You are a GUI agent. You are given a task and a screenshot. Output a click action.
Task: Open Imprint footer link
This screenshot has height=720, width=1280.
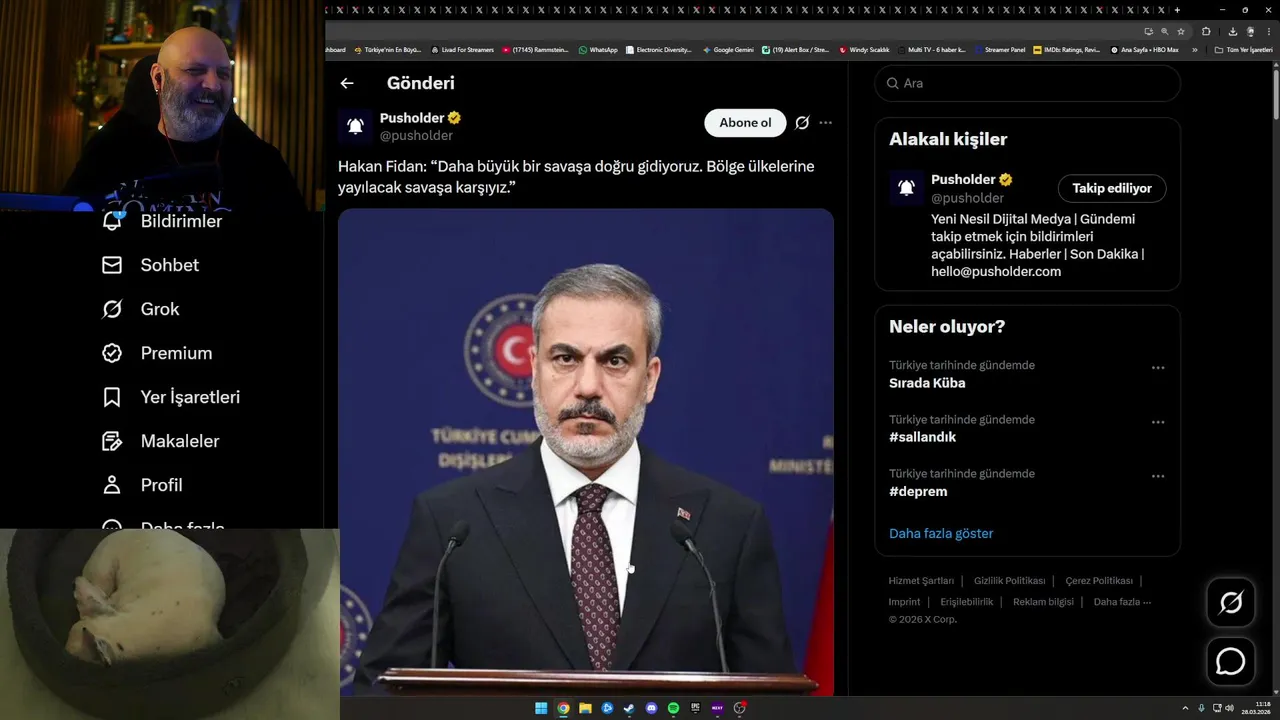pos(904,602)
